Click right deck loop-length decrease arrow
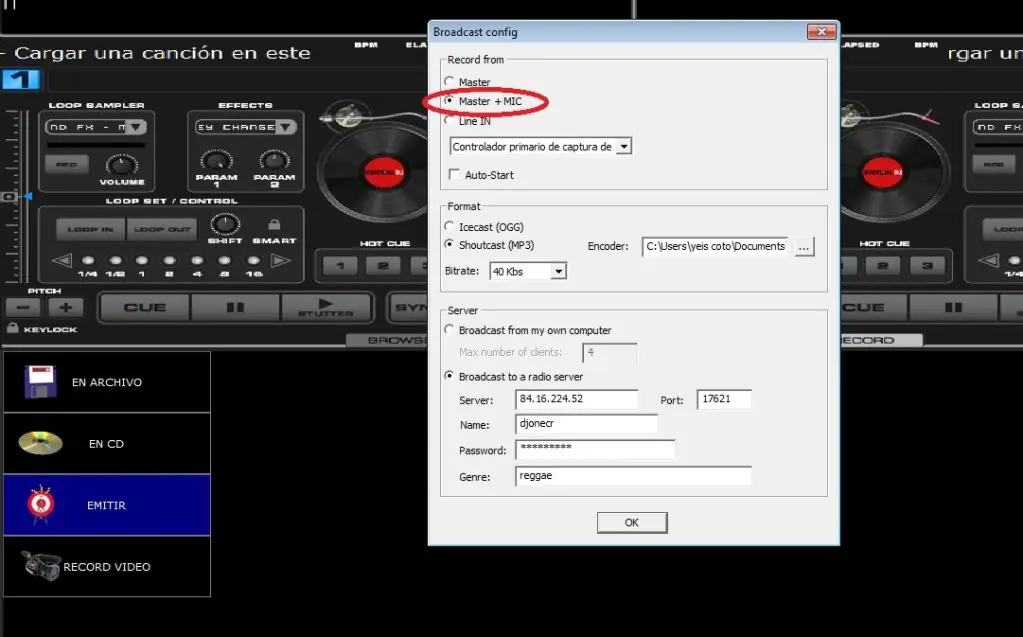This screenshot has width=1023, height=637. click(x=988, y=260)
